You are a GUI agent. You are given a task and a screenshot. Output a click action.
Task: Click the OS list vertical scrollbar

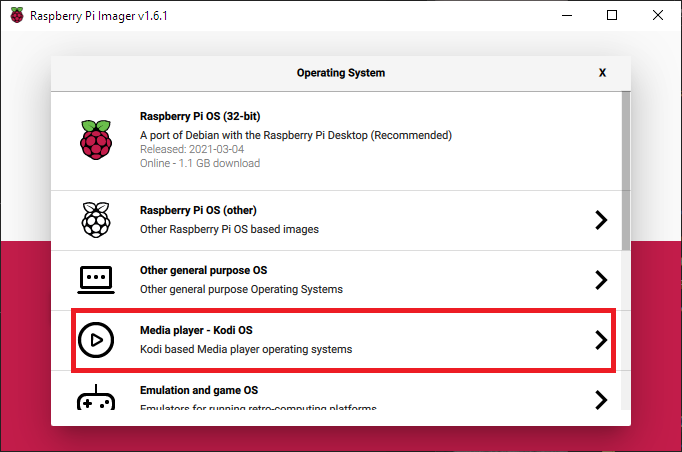[626, 170]
